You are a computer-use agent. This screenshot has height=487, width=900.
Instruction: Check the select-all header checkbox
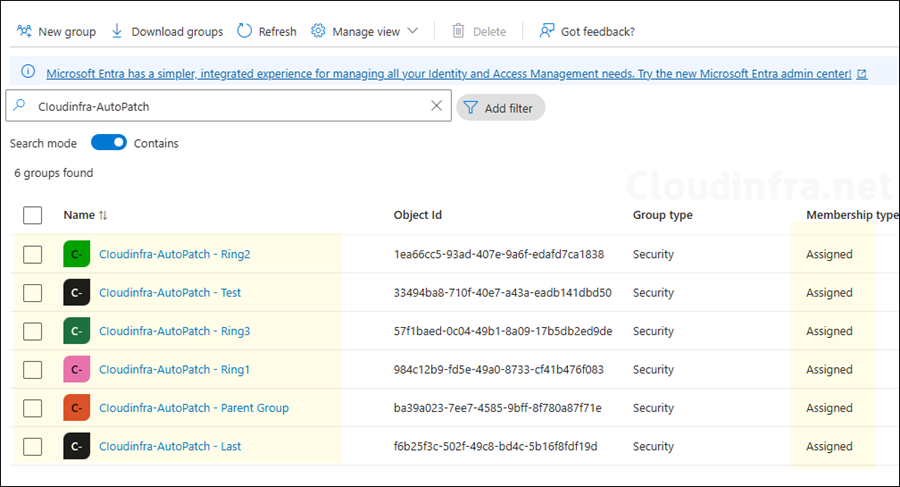[x=32, y=215]
